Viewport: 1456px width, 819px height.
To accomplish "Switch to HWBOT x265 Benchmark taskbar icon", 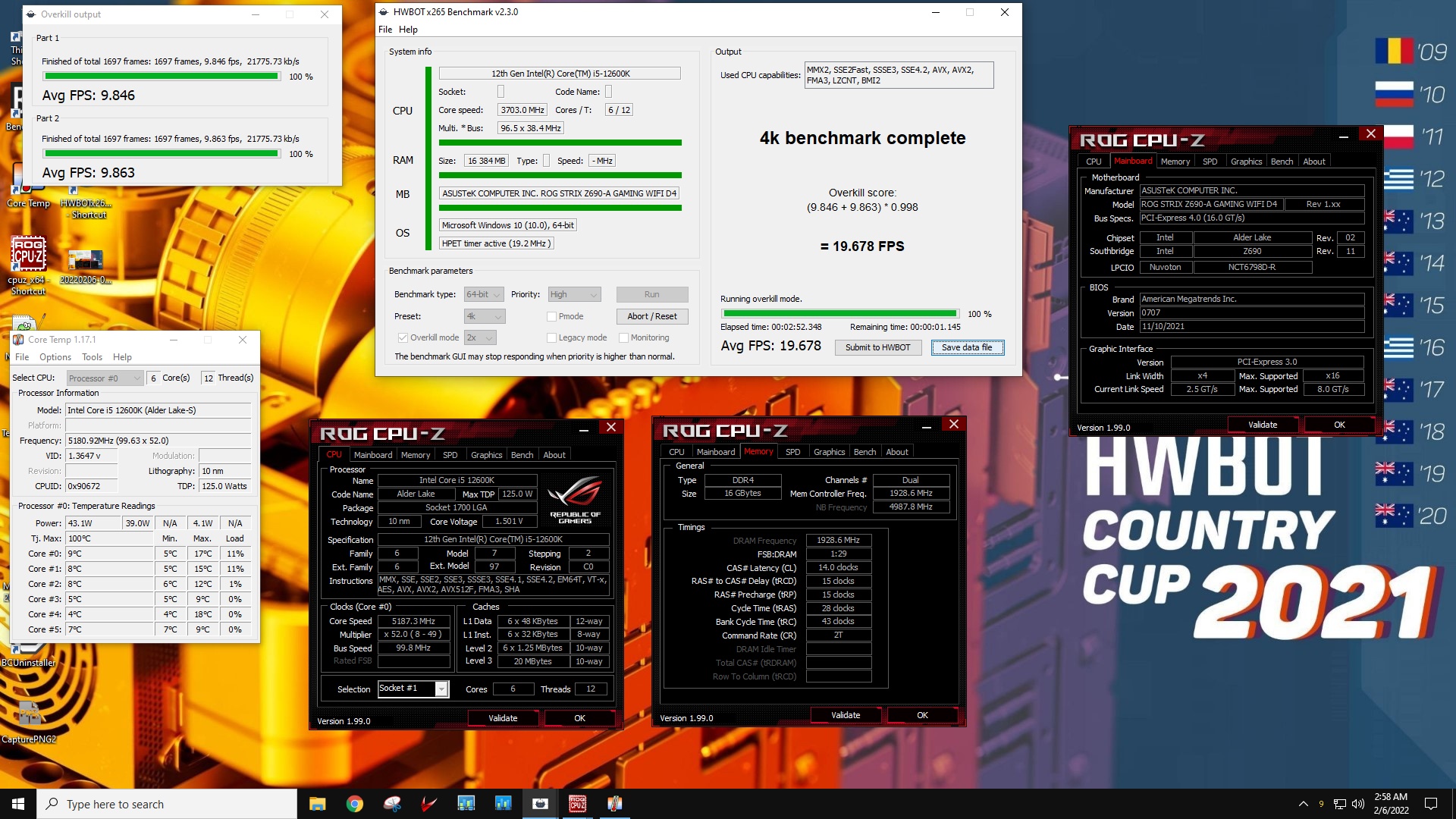I will [541, 804].
